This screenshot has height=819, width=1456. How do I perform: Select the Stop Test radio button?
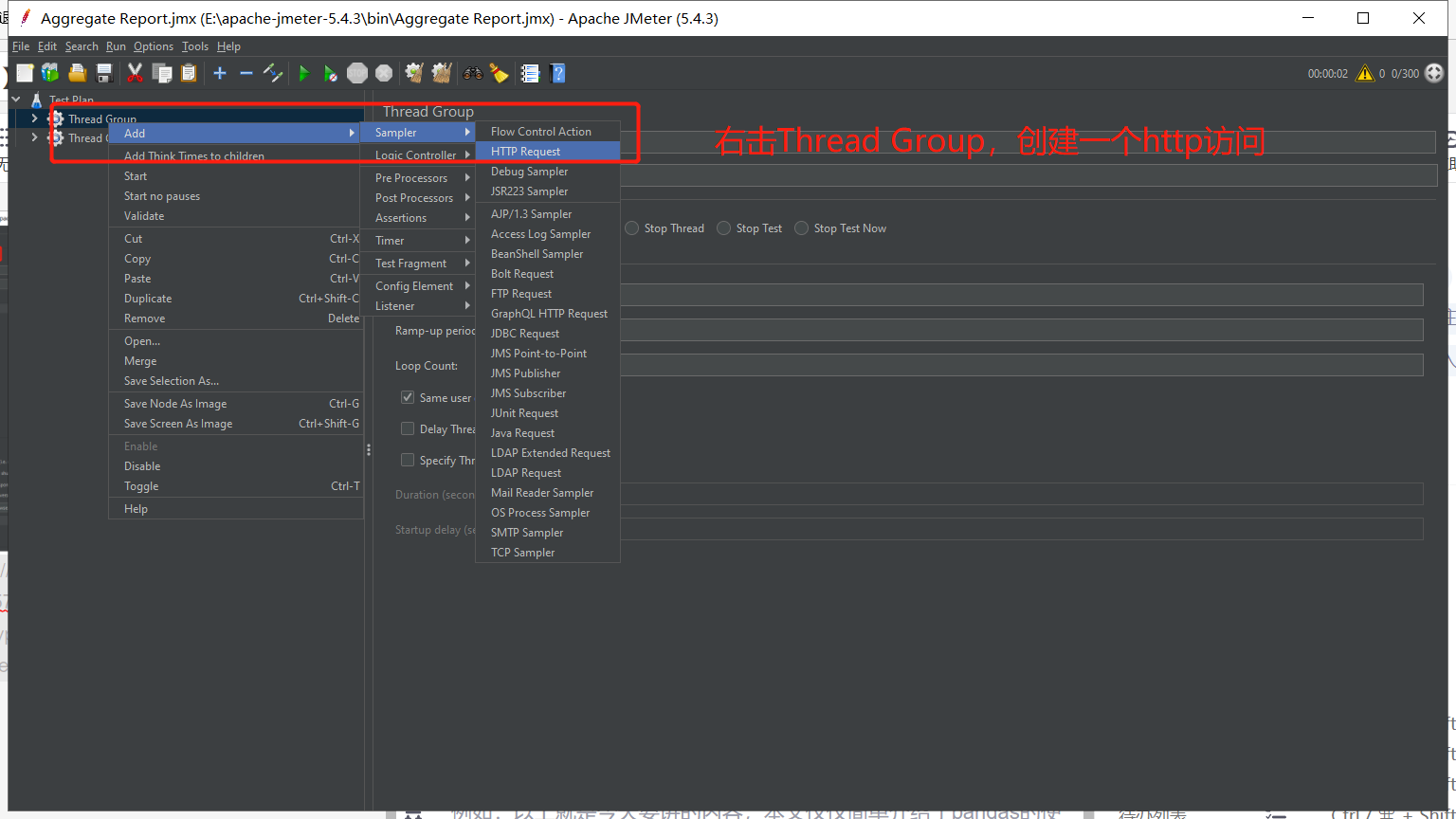pos(723,228)
